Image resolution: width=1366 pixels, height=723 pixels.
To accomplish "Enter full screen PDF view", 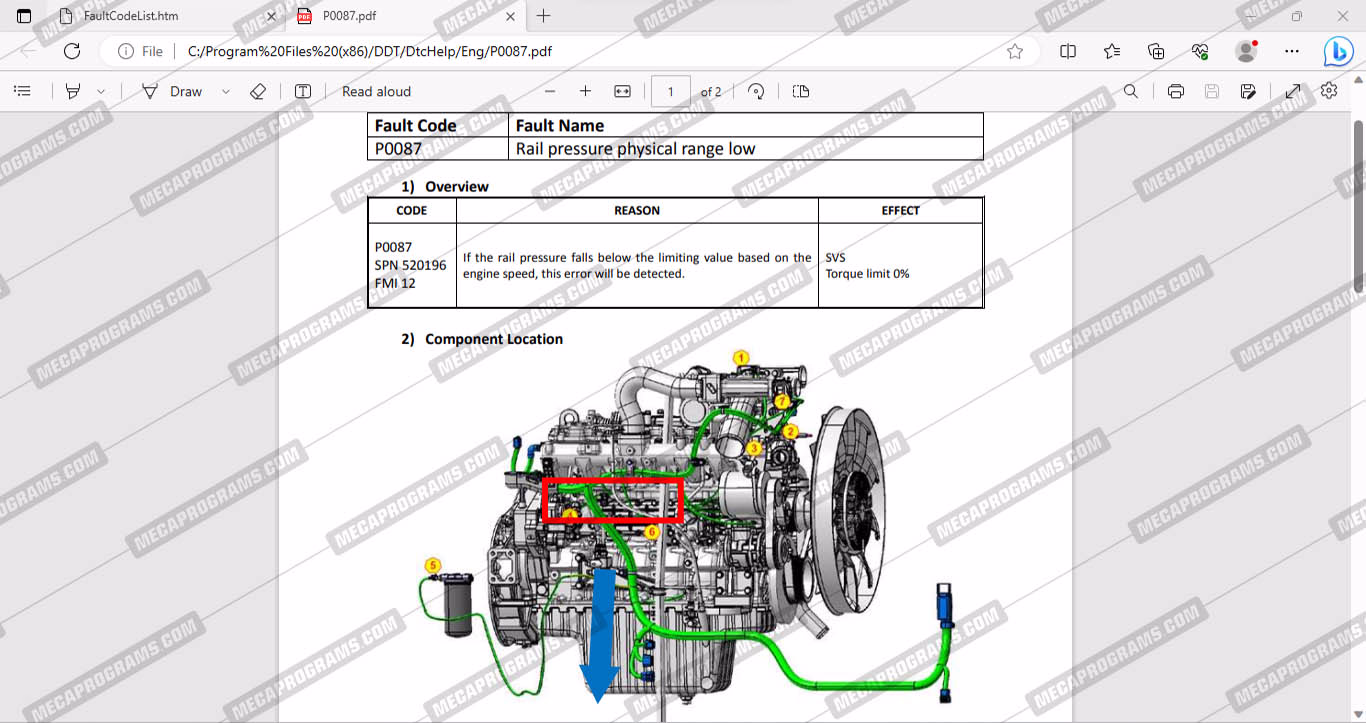I will click(1293, 91).
